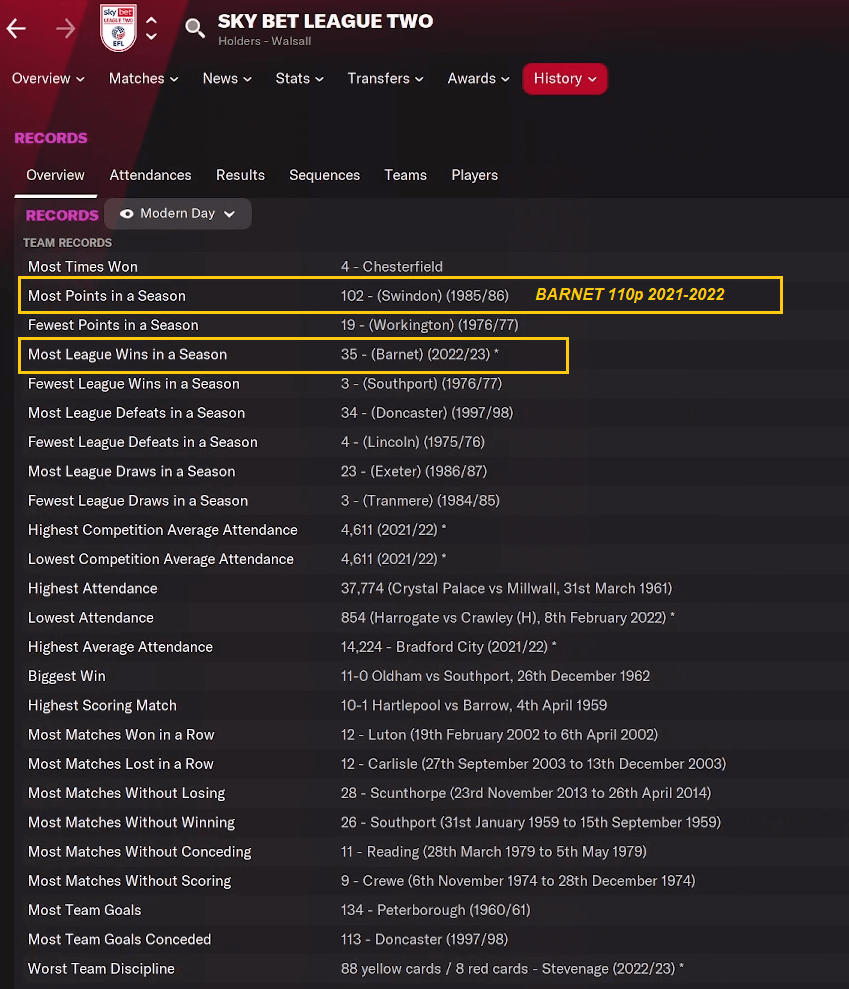This screenshot has width=849, height=989.
Task: Click the 'Worst Team Discipline' label
Action: (x=101, y=969)
